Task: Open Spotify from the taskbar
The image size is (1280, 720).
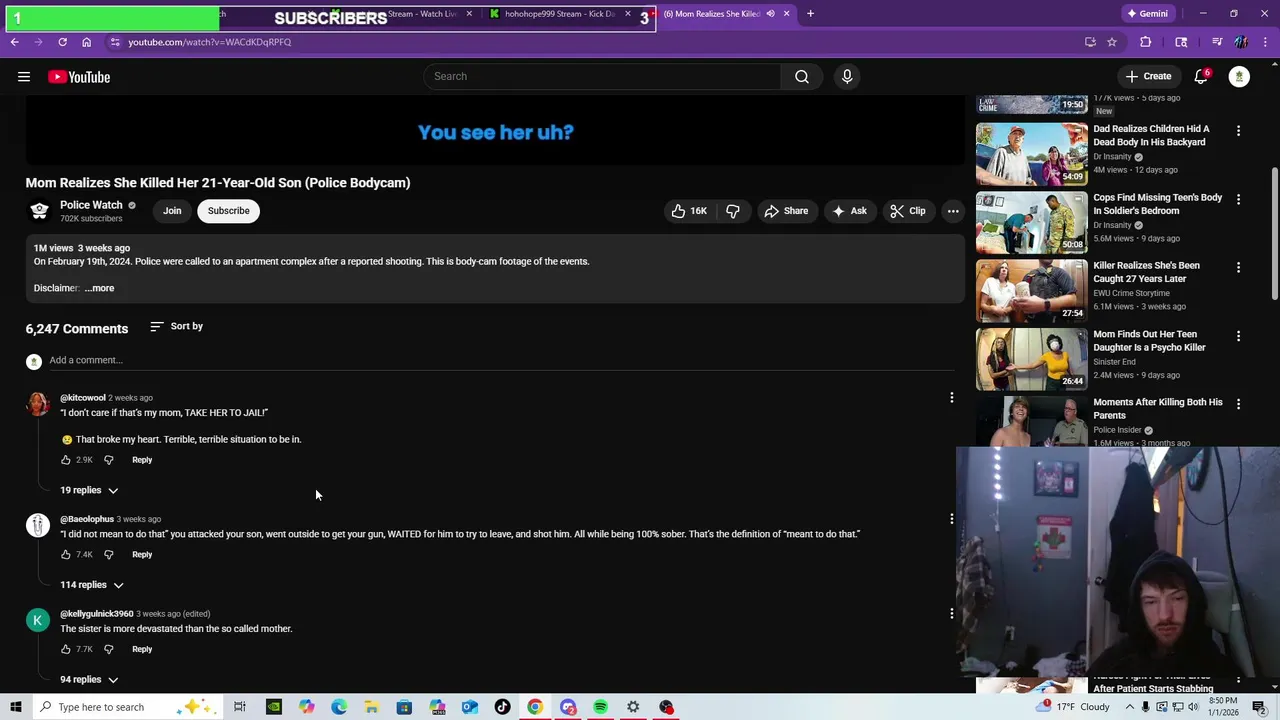Action: click(x=600, y=707)
